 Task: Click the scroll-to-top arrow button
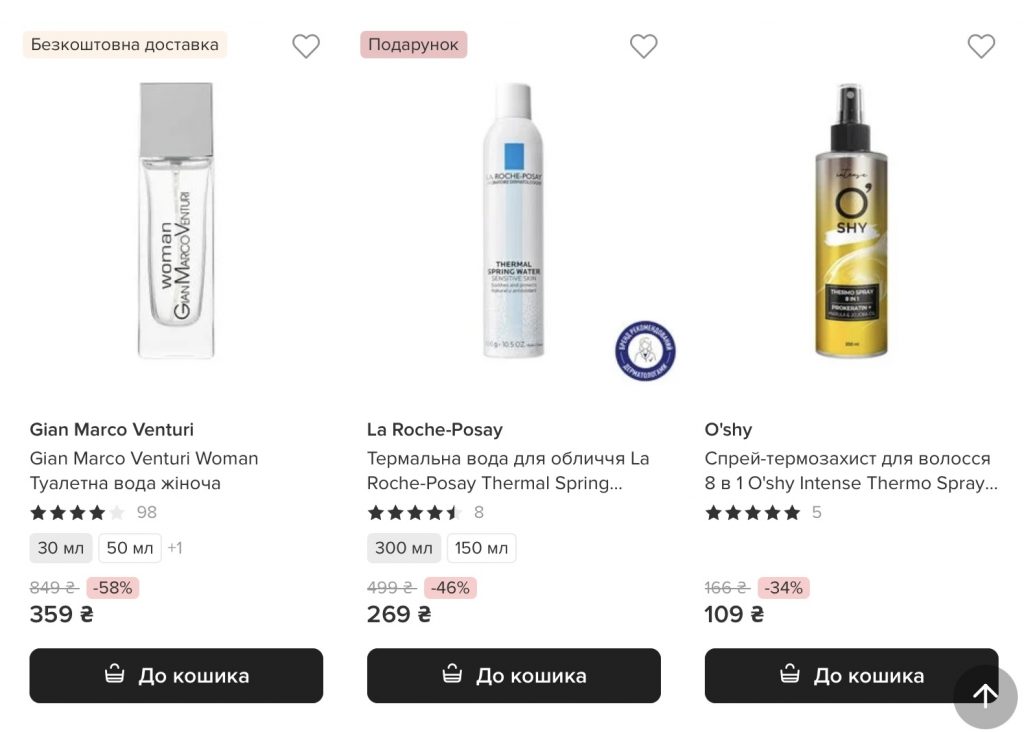(985, 696)
